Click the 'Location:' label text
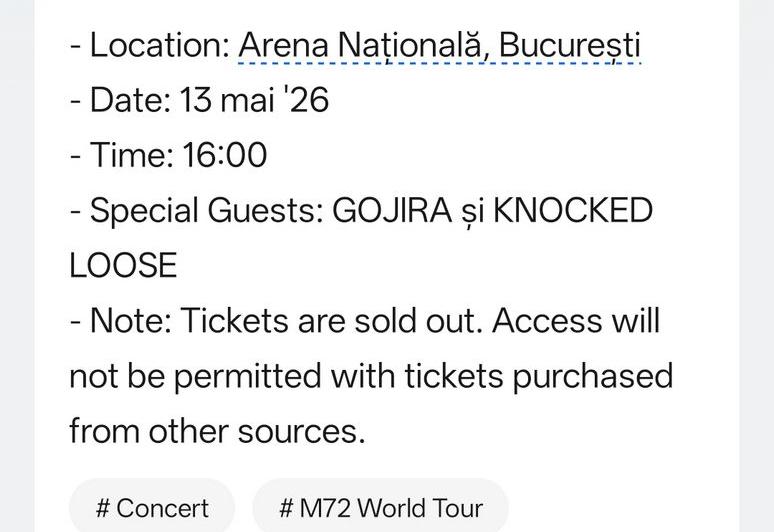The image size is (774, 532). coord(160,45)
